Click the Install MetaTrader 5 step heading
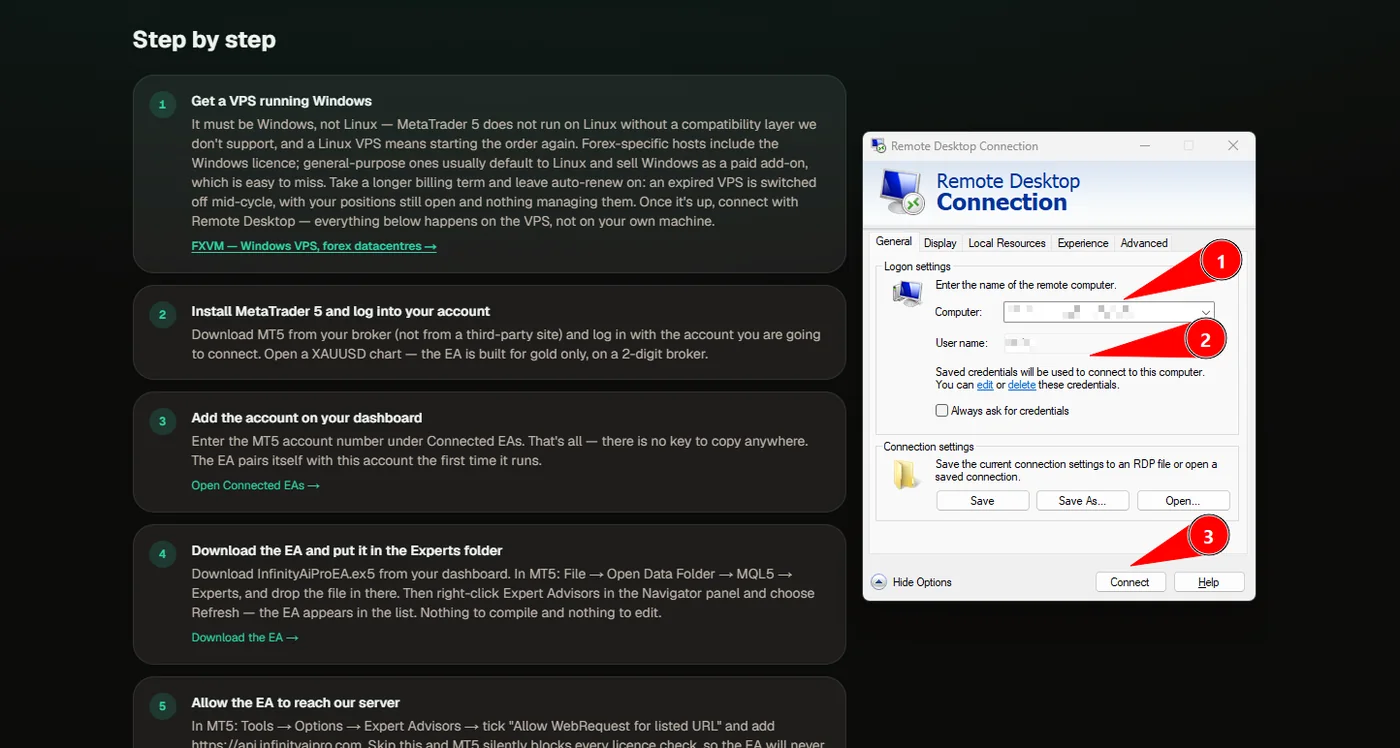 click(x=341, y=311)
